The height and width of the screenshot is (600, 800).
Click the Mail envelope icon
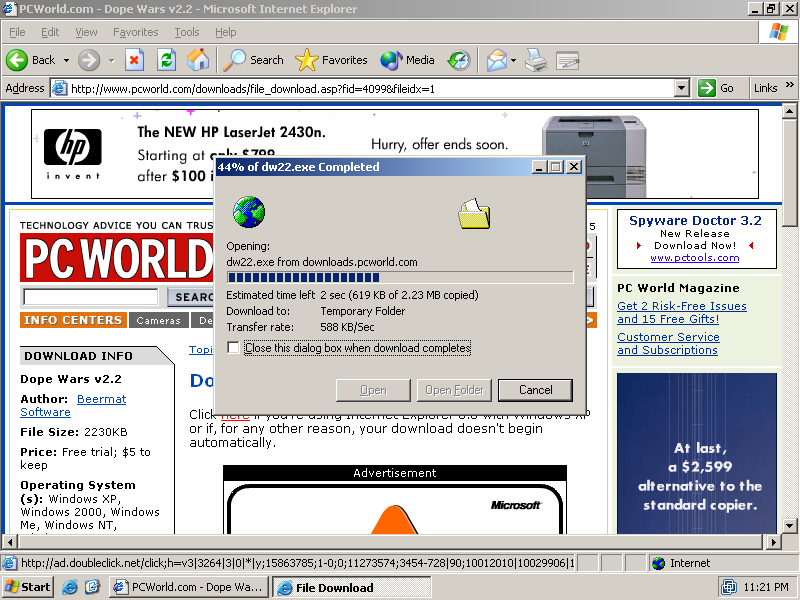[x=496, y=60]
